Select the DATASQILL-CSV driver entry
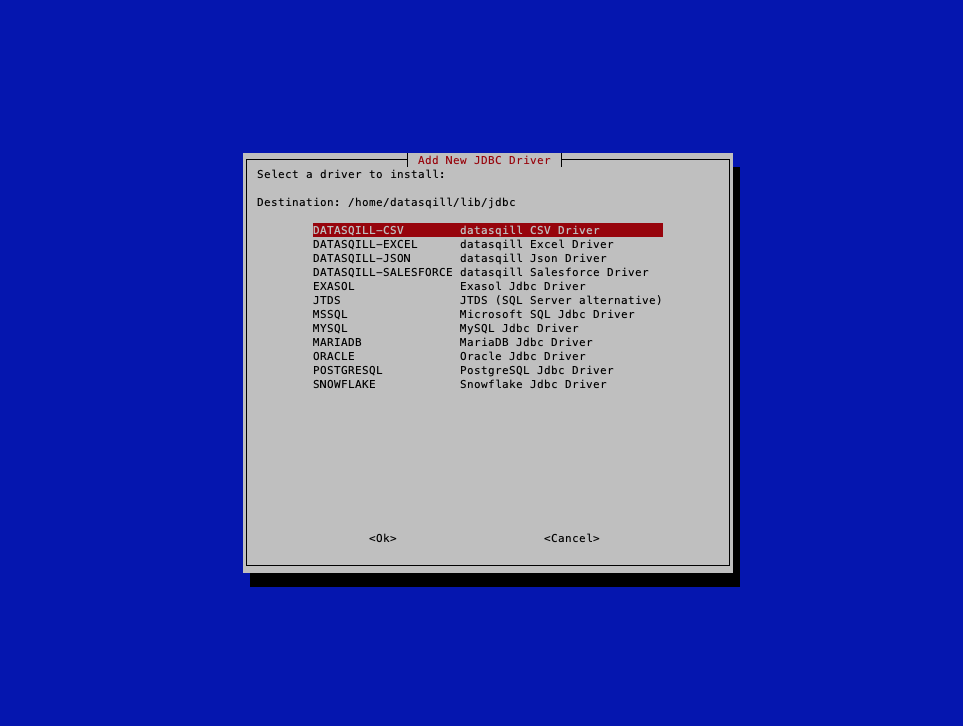963x726 pixels. pos(358,229)
